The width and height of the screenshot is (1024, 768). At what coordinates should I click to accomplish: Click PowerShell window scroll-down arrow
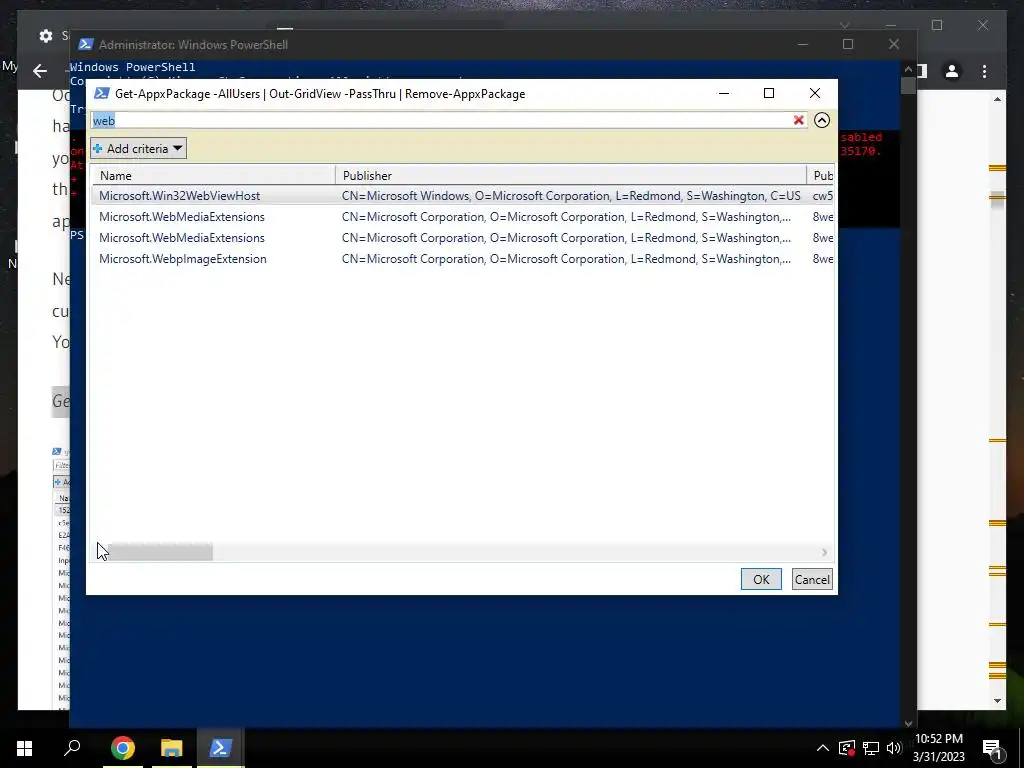pos(908,723)
